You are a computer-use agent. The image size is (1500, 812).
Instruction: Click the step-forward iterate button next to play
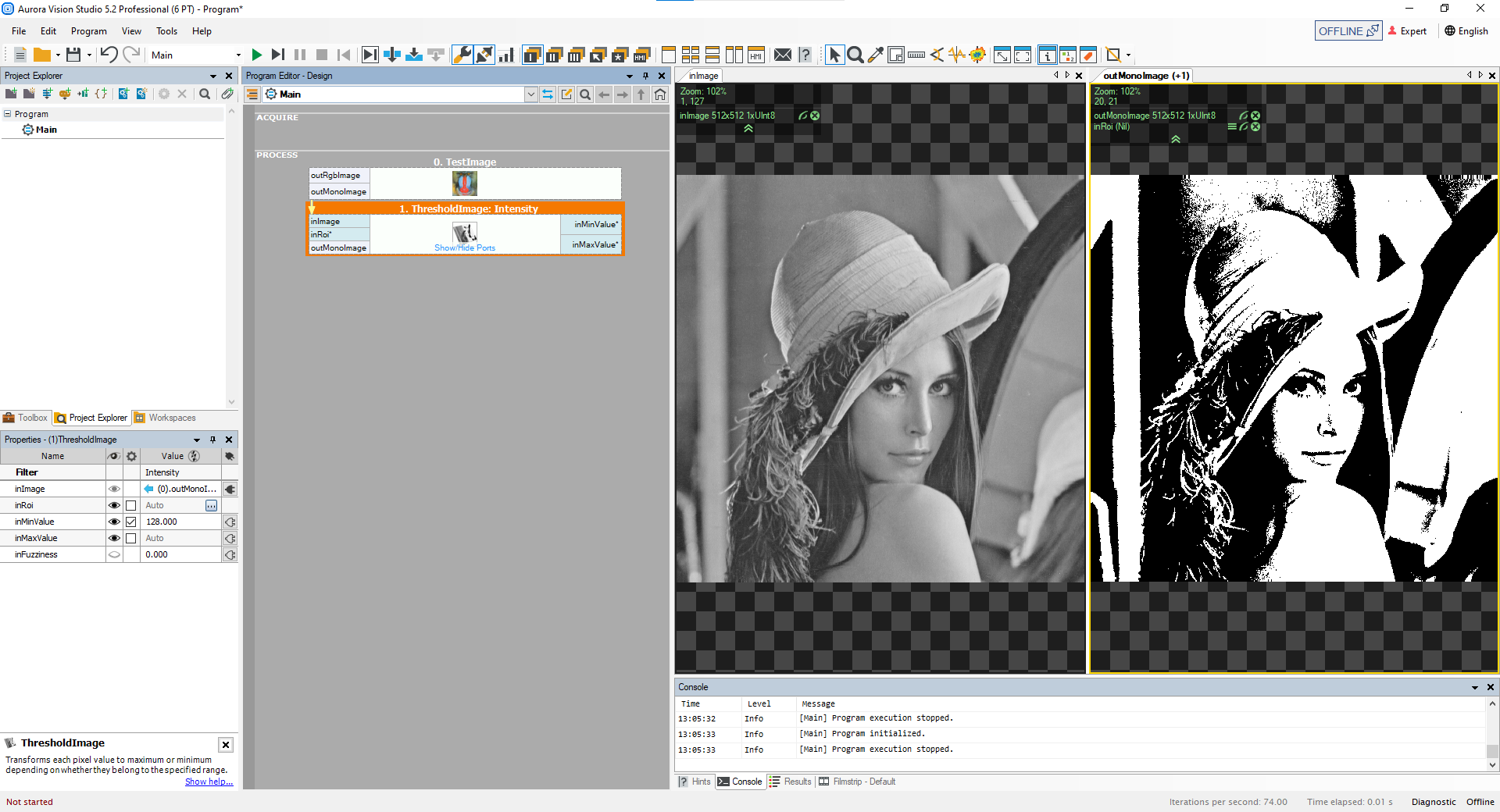277,55
